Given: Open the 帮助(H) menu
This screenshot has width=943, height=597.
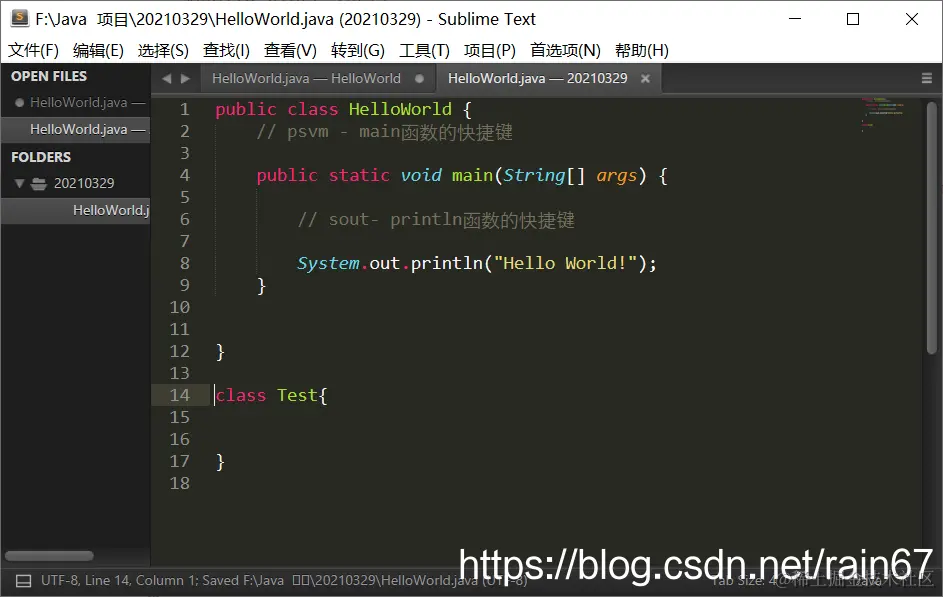Looking at the screenshot, I should pyautogui.click(x=642, y=51).
